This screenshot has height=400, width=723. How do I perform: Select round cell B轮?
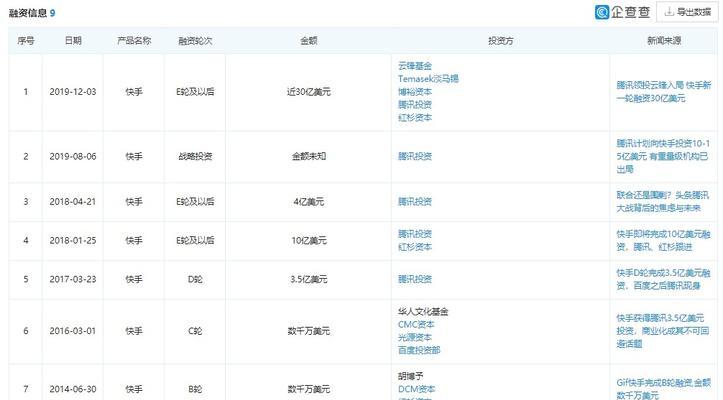(x=195, y=389)
